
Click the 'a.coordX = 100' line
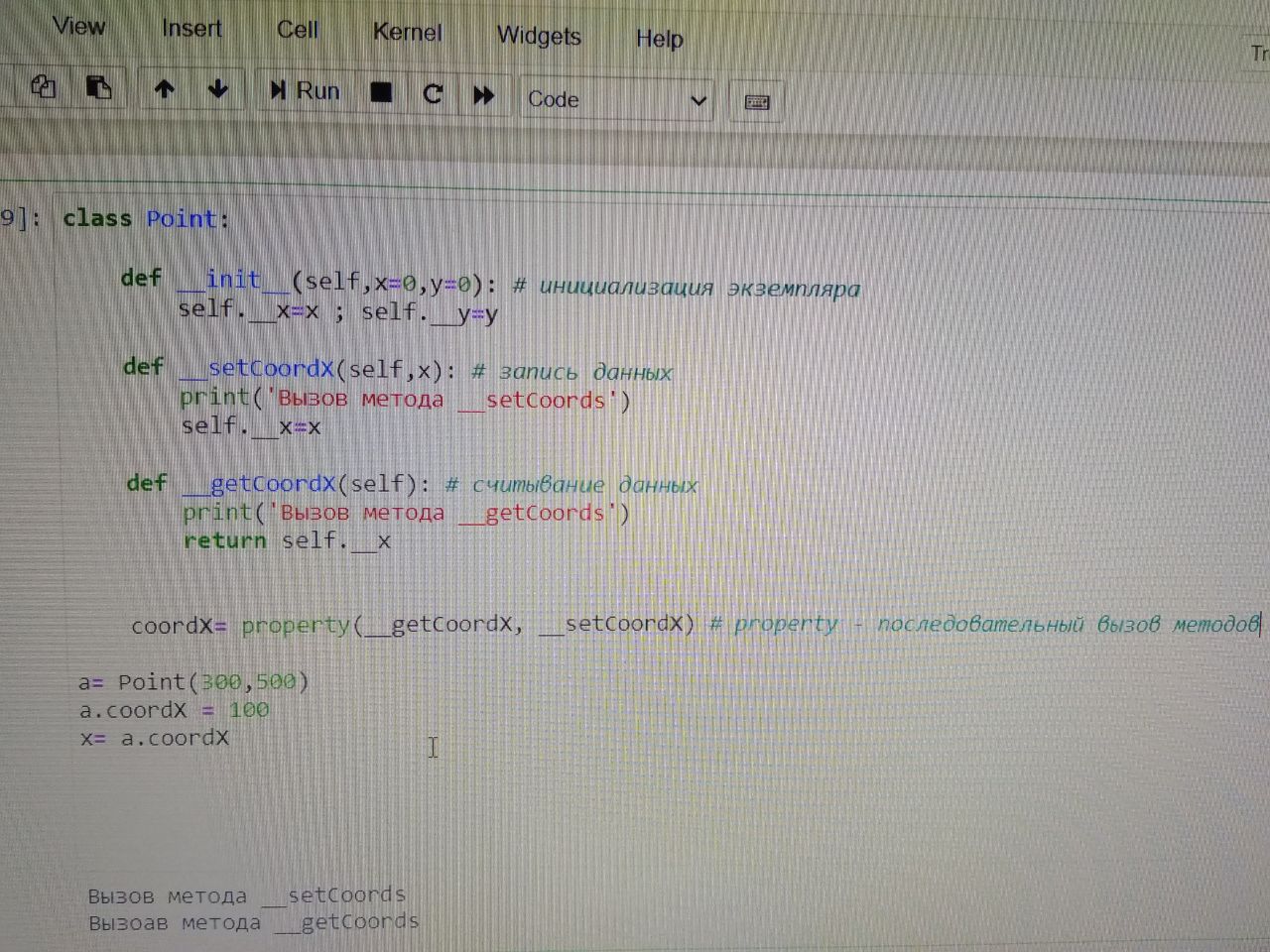pos(174,710)
